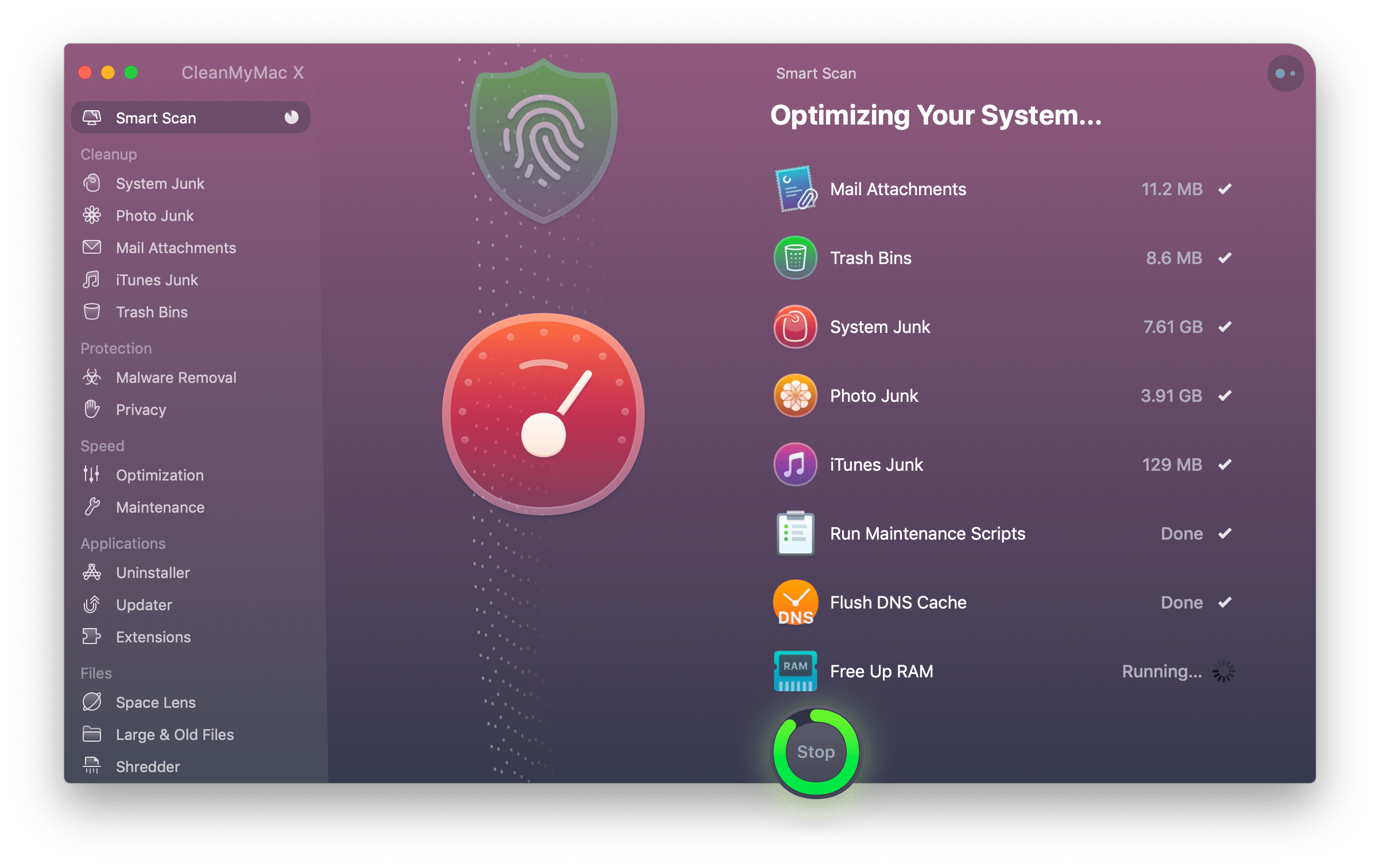Open the Maintenance module

pyautogui.click(x=160, y=507)
